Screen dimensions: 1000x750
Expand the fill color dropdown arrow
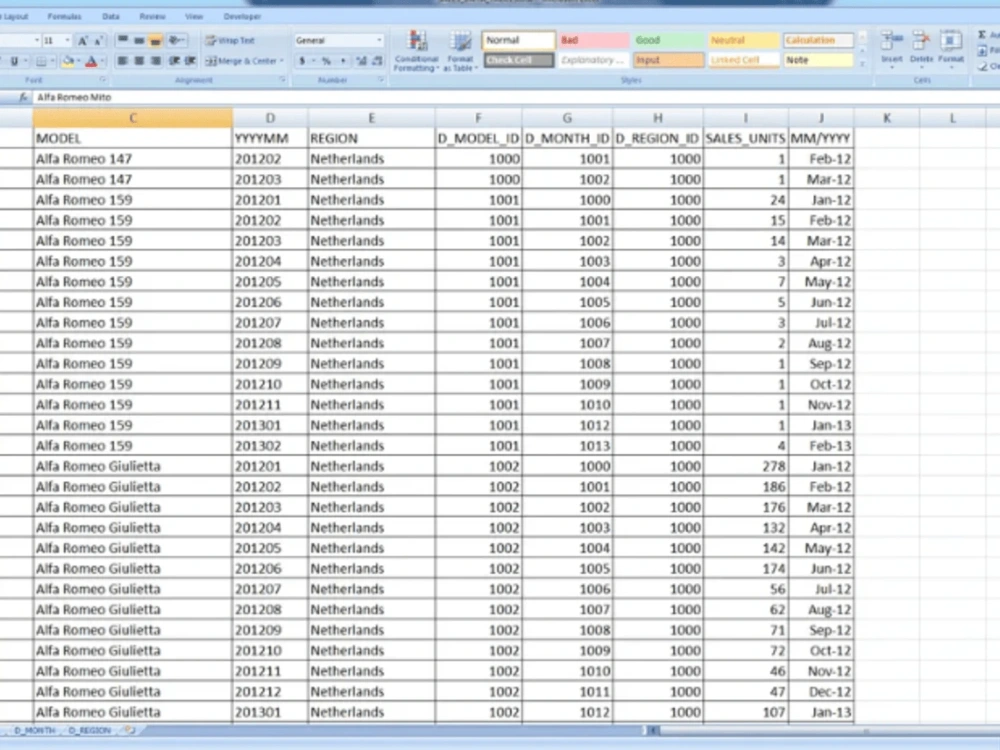click(78, 61)
